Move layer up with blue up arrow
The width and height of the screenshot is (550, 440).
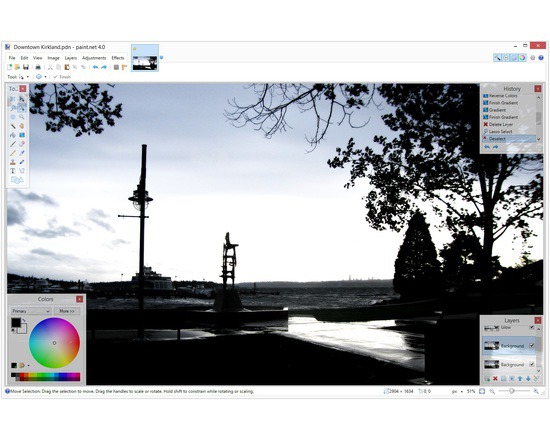(520, 379)
